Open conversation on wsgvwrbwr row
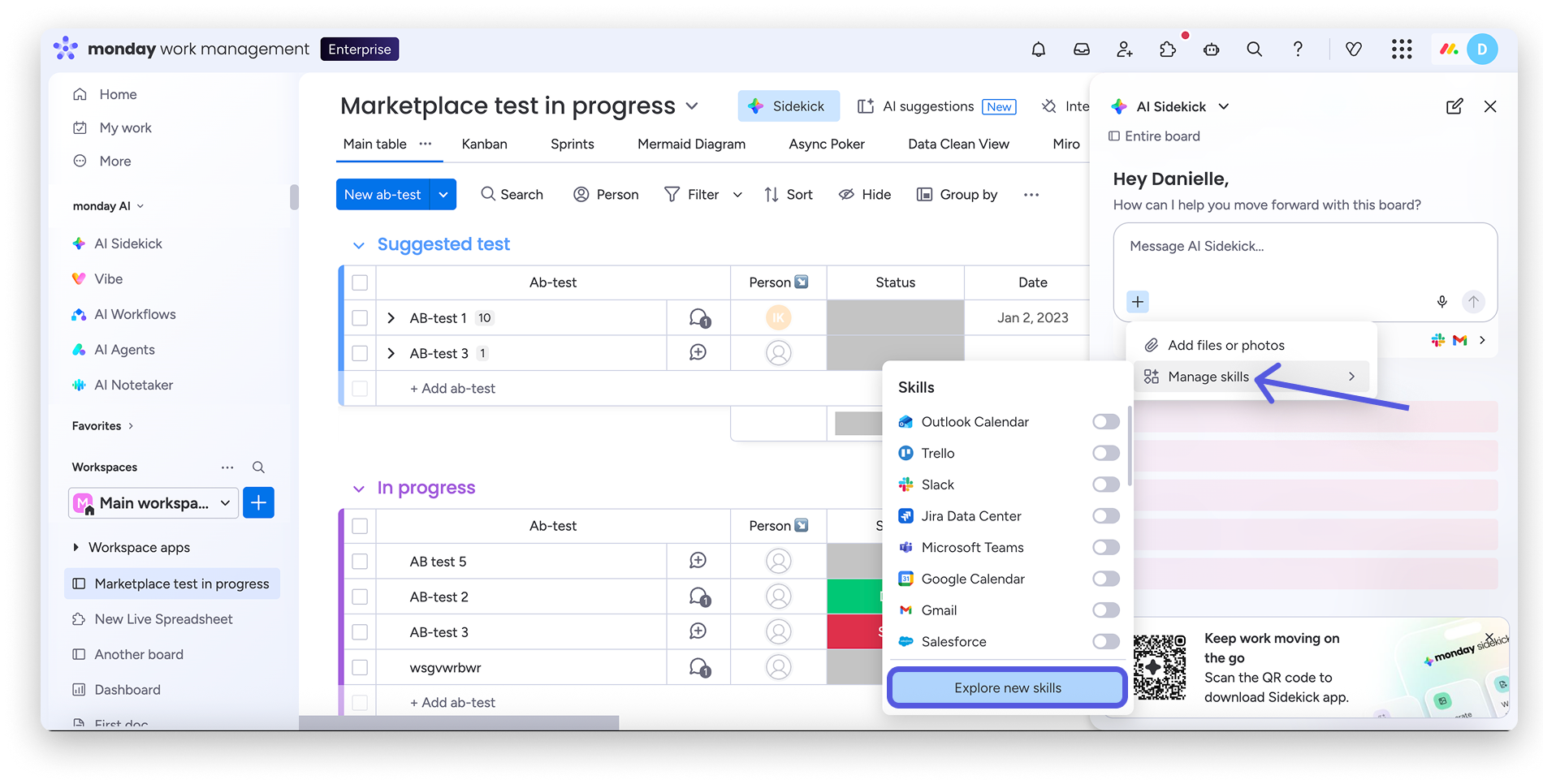Image resolution: width=1543 pixels, height=784 pixels. click(698, 668)
